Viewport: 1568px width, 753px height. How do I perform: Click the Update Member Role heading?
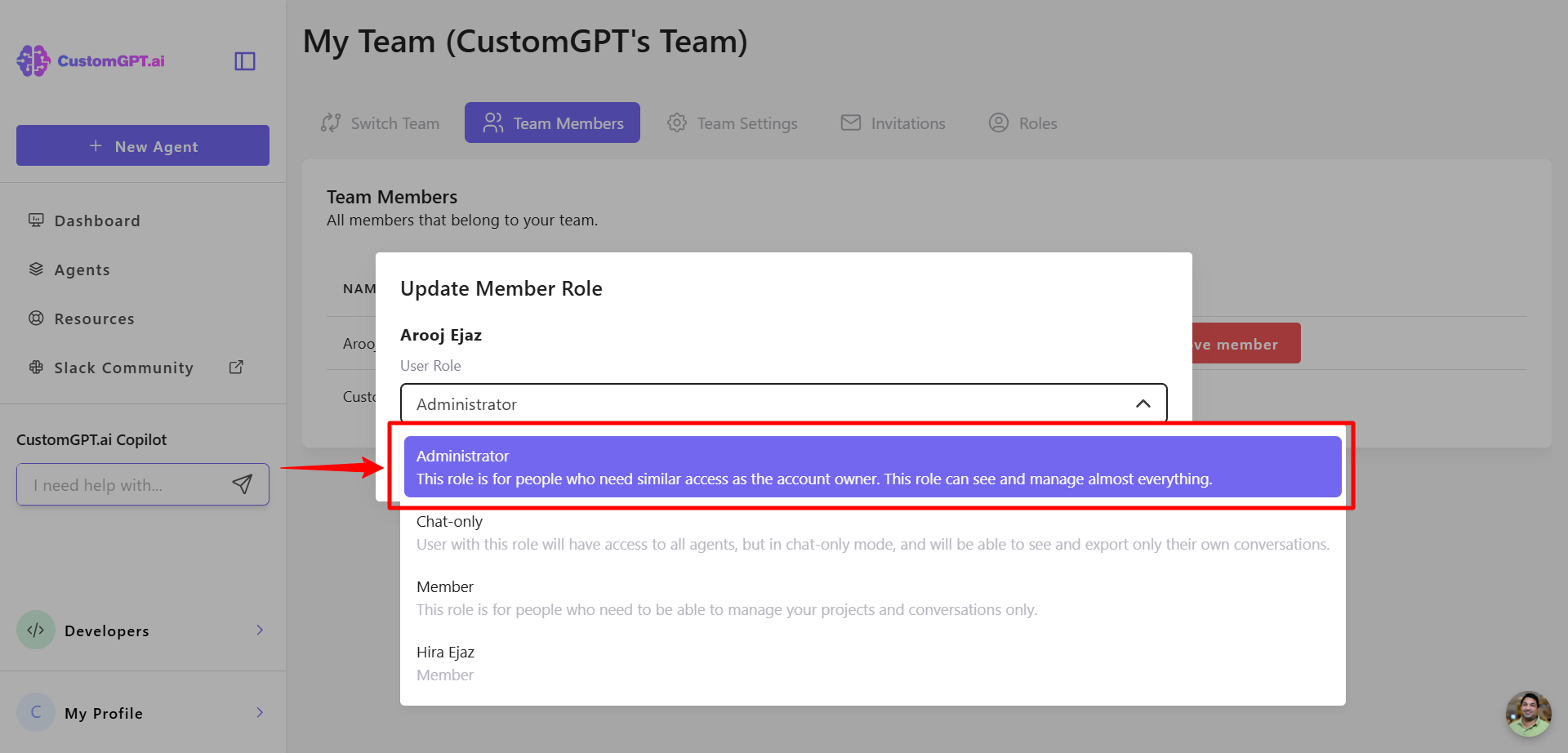501,288
